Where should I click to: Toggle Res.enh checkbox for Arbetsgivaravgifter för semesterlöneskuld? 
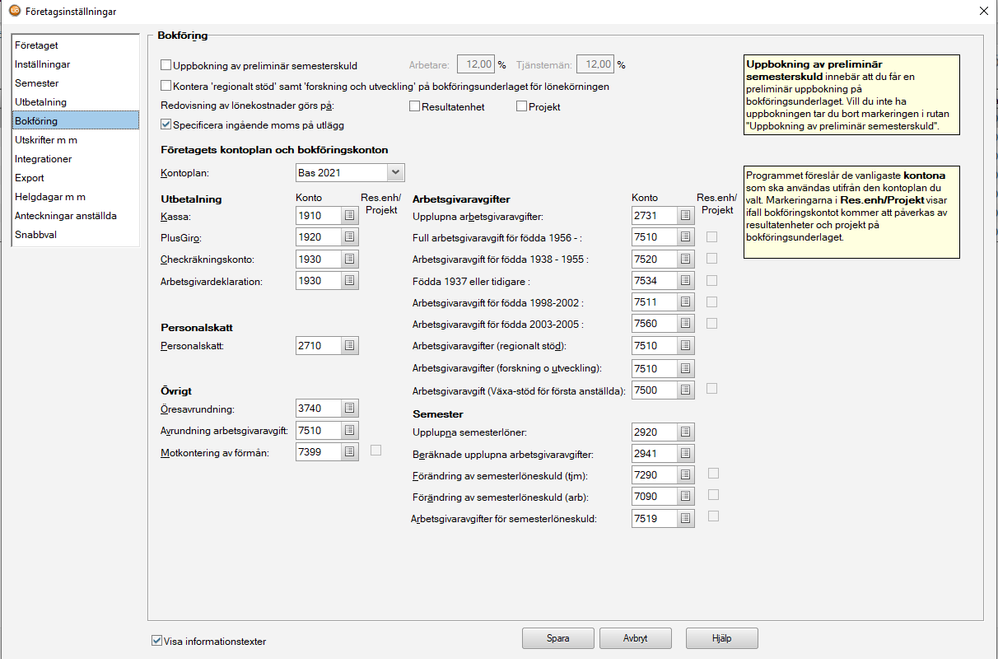click(713, 516)
